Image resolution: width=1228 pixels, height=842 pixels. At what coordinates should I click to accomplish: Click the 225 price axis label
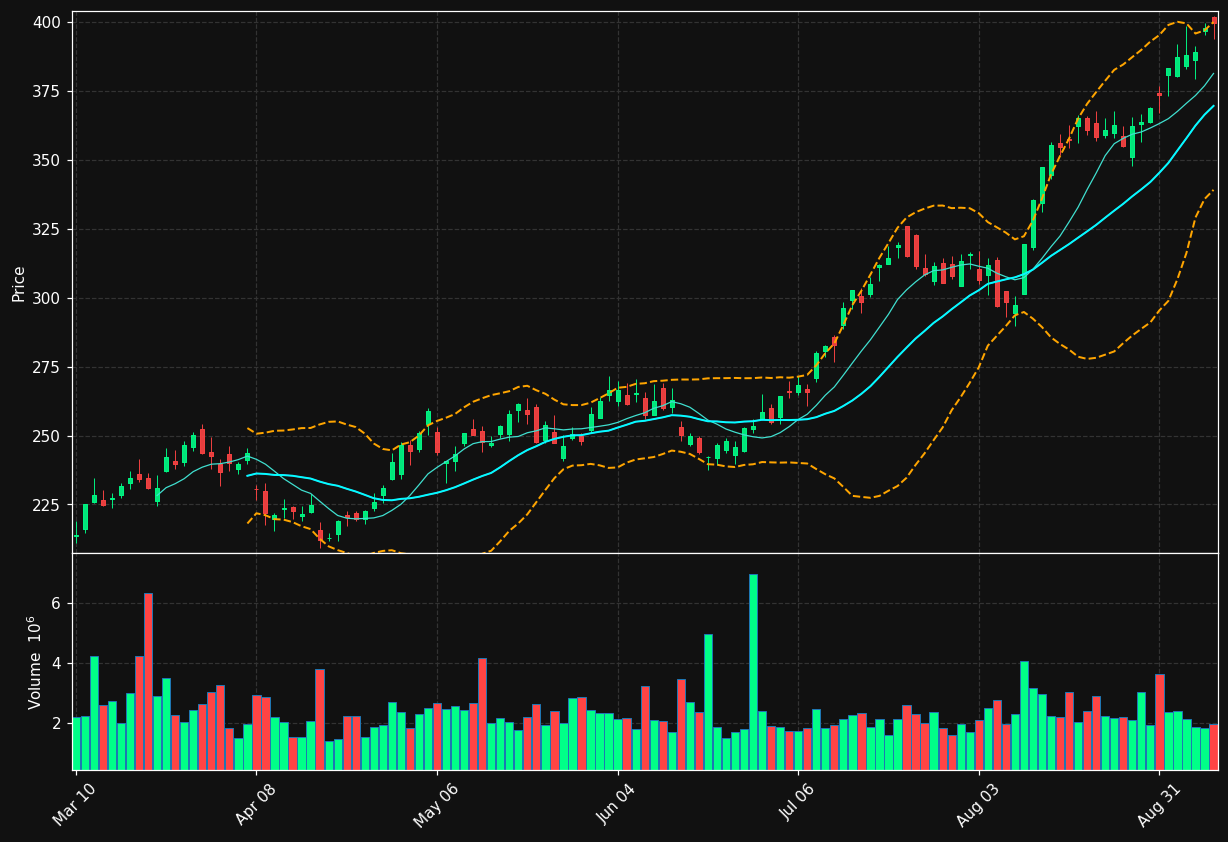pyautogui.click(x=46, y=506)
